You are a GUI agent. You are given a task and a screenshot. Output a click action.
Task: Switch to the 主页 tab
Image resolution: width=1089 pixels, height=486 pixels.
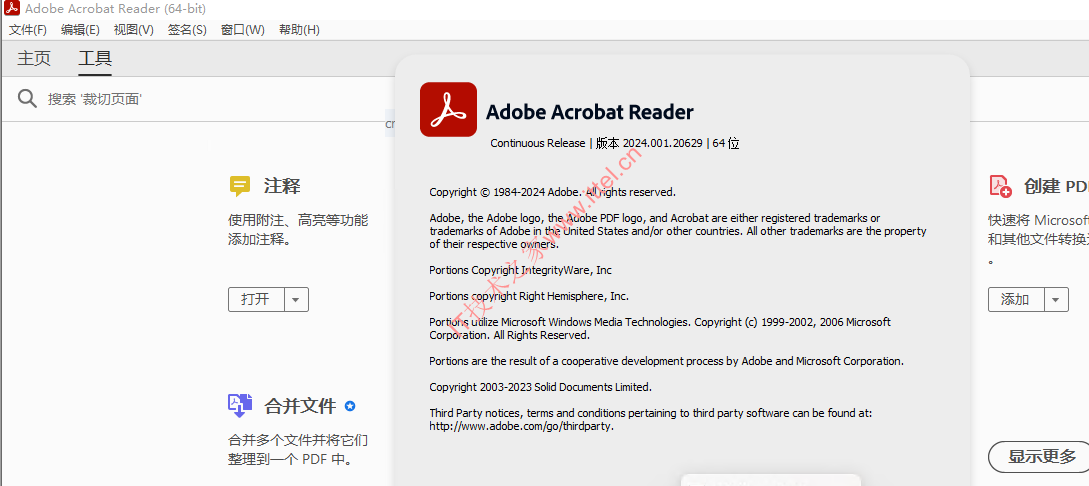pos(34,58)
